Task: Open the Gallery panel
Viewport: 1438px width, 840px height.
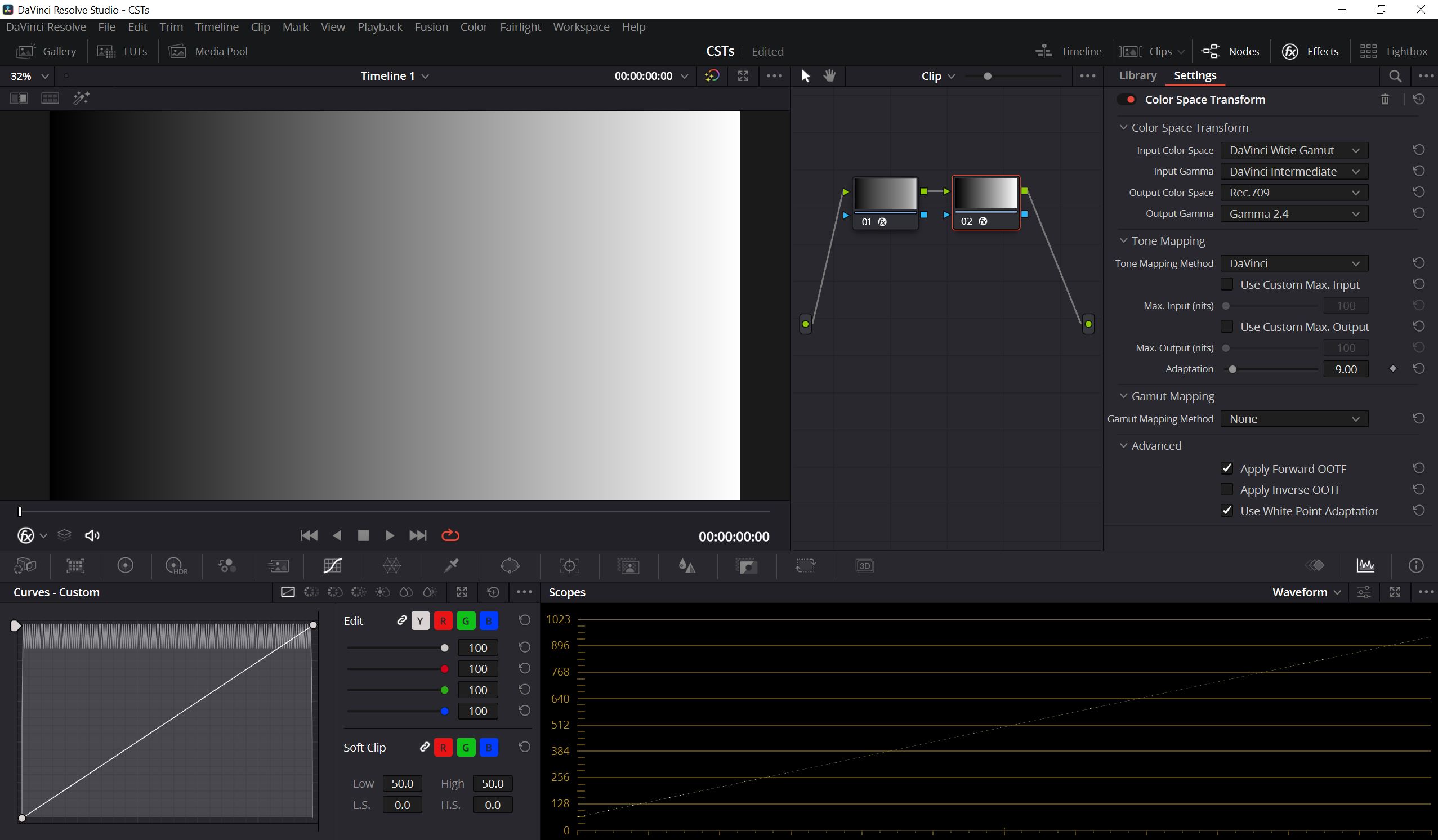Action: [x=46, y=51]
